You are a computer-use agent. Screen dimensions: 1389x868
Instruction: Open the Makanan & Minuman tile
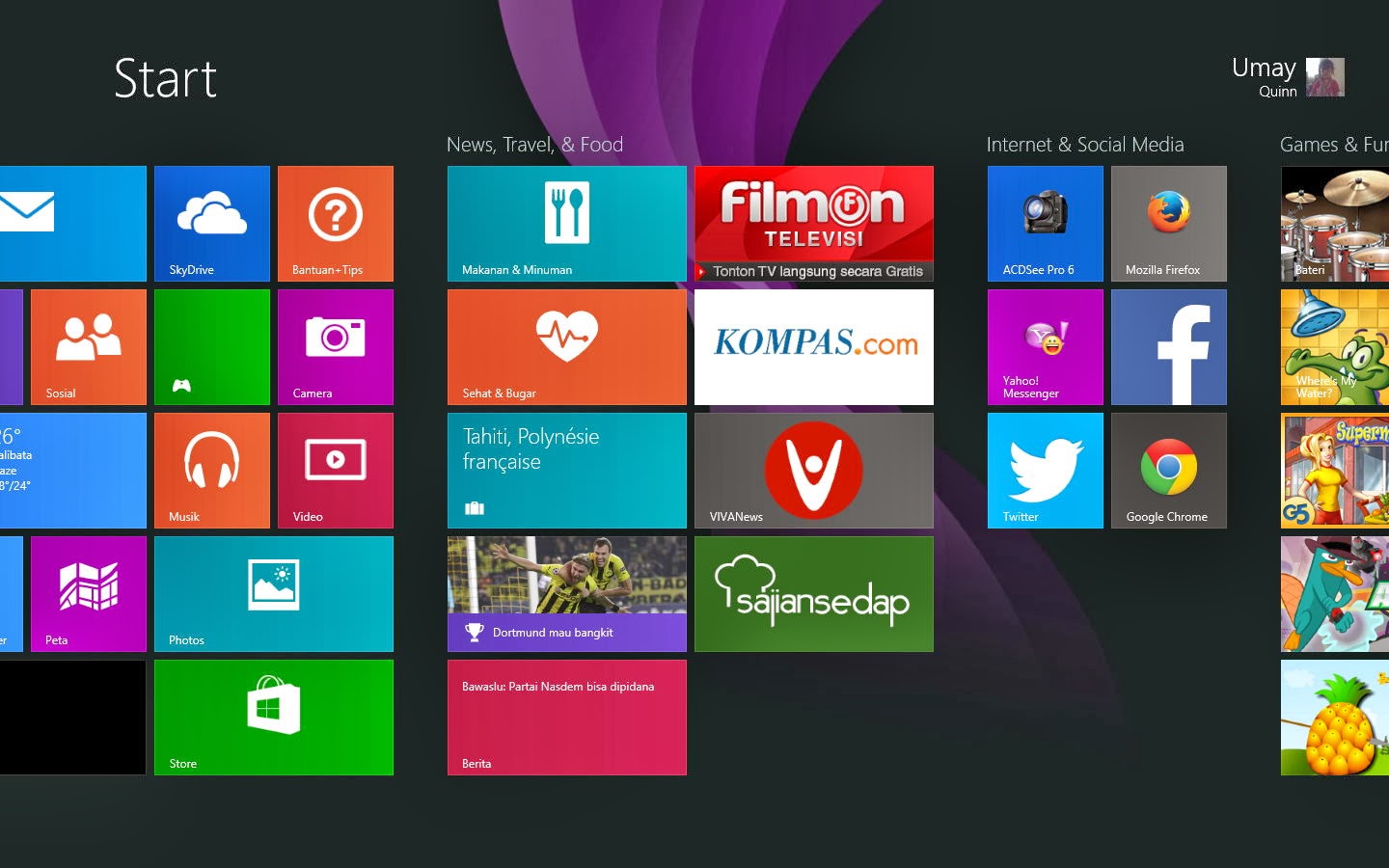[567, 224]
